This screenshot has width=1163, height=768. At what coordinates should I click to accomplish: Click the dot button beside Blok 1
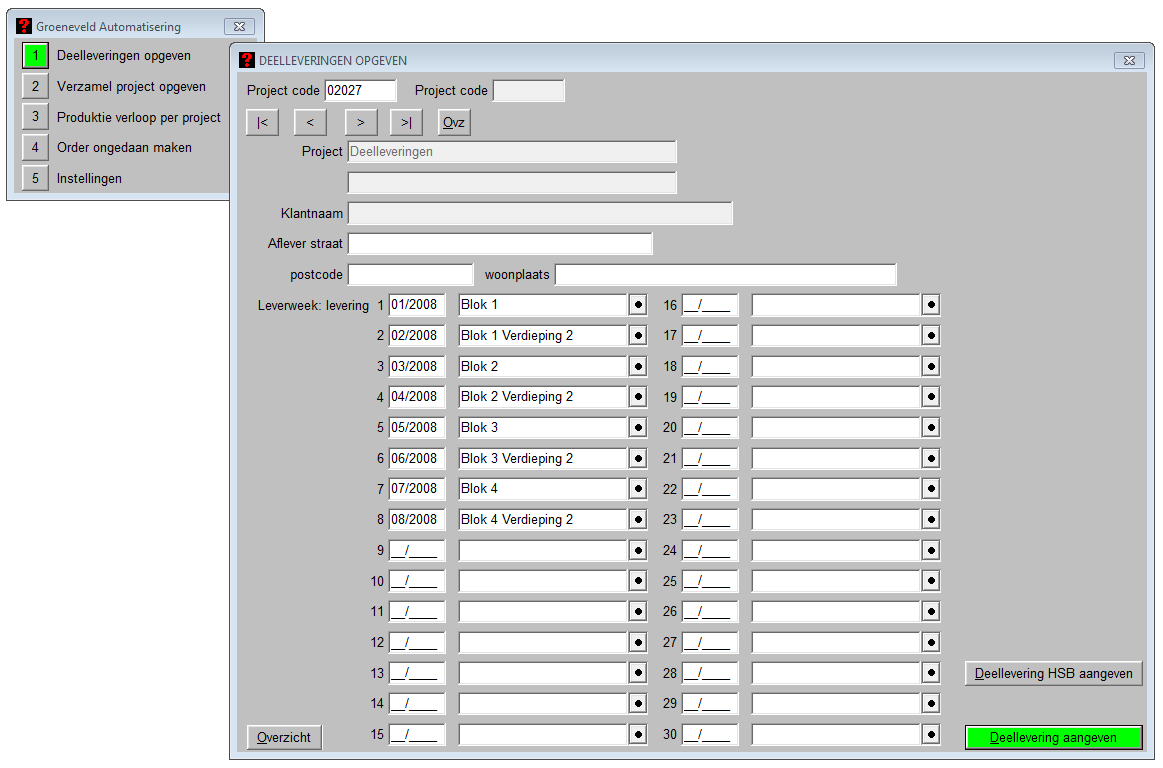[x=638, y=305]
